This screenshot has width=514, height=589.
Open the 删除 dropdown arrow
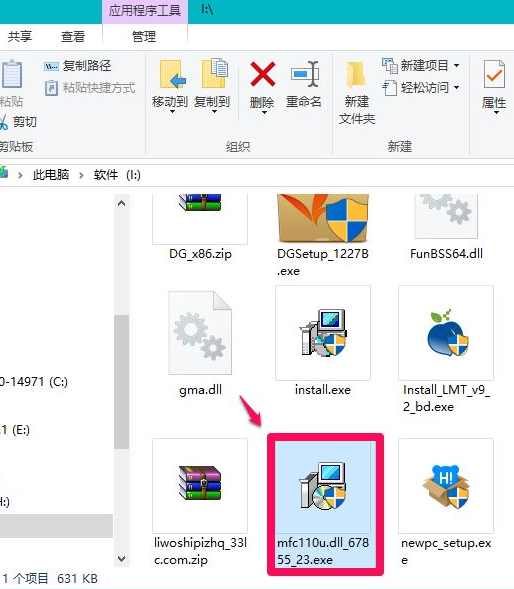click(264, 112)
